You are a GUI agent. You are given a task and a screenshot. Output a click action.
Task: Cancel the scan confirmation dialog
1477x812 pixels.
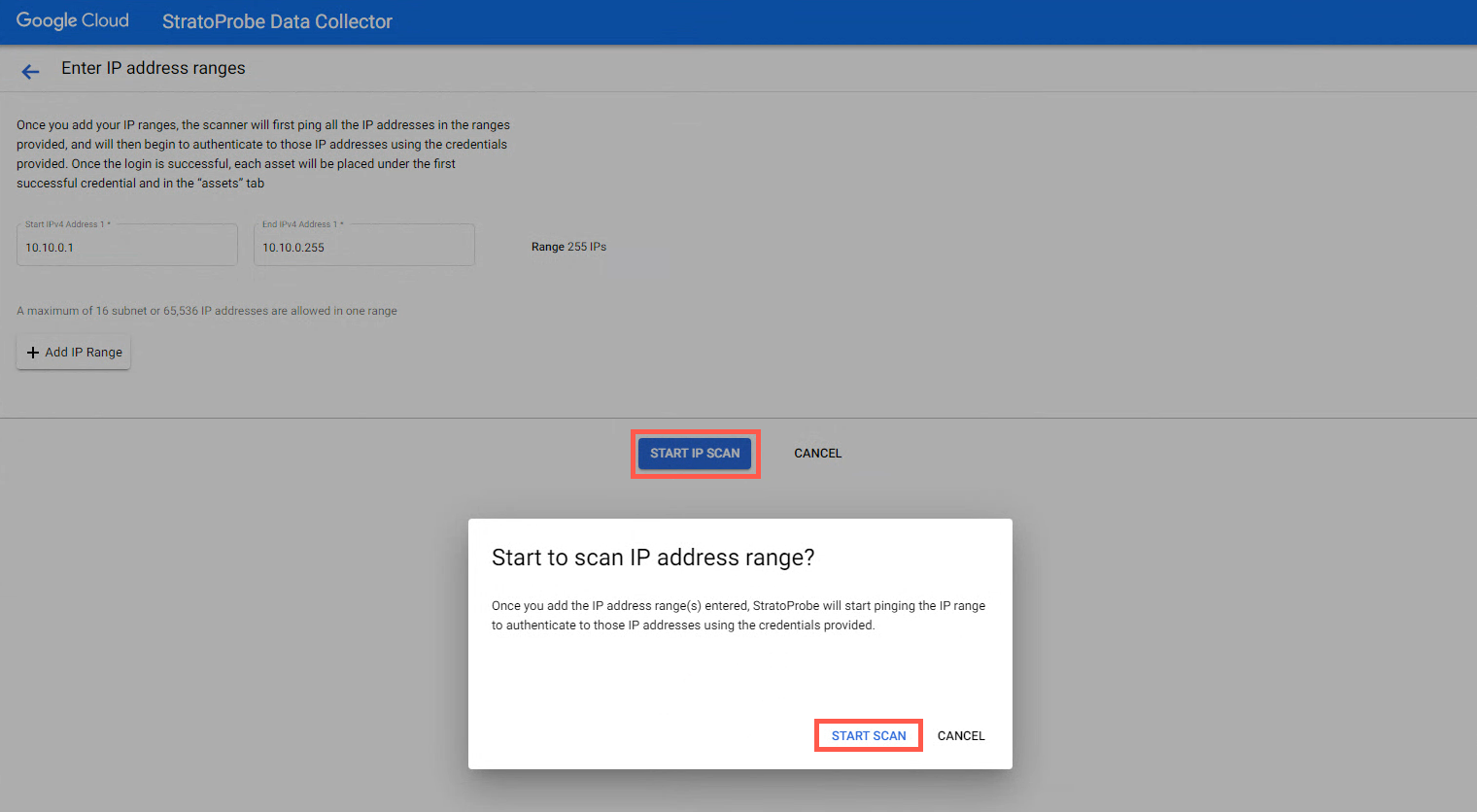(x=961, y=736)
